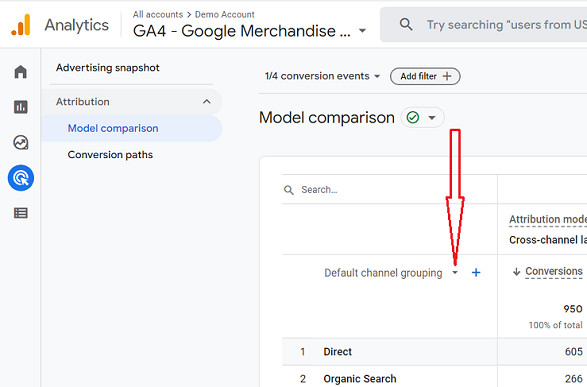Click the sort arrow beside Conversions

click(517, 272)
